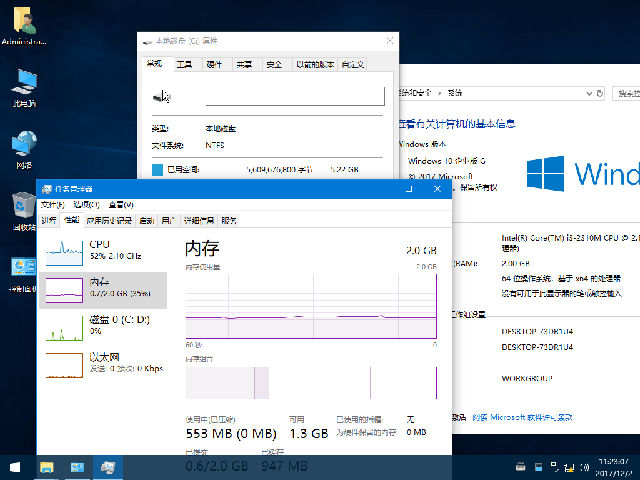Select the 性能 (Performance) tab
640x480 pixels.
click(x=71, y=220)
